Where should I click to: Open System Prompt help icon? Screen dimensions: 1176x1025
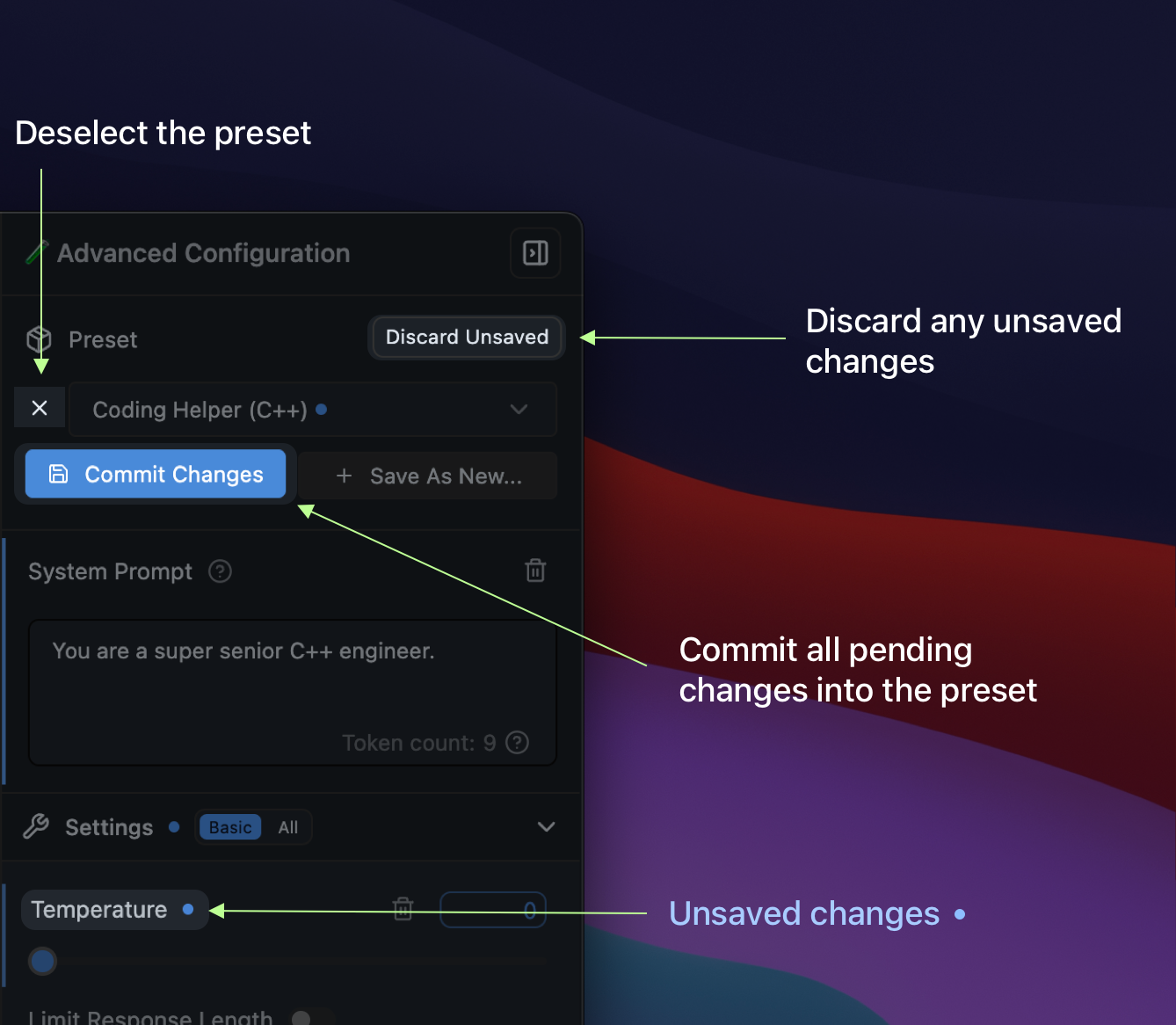click(x=220, y=571)
